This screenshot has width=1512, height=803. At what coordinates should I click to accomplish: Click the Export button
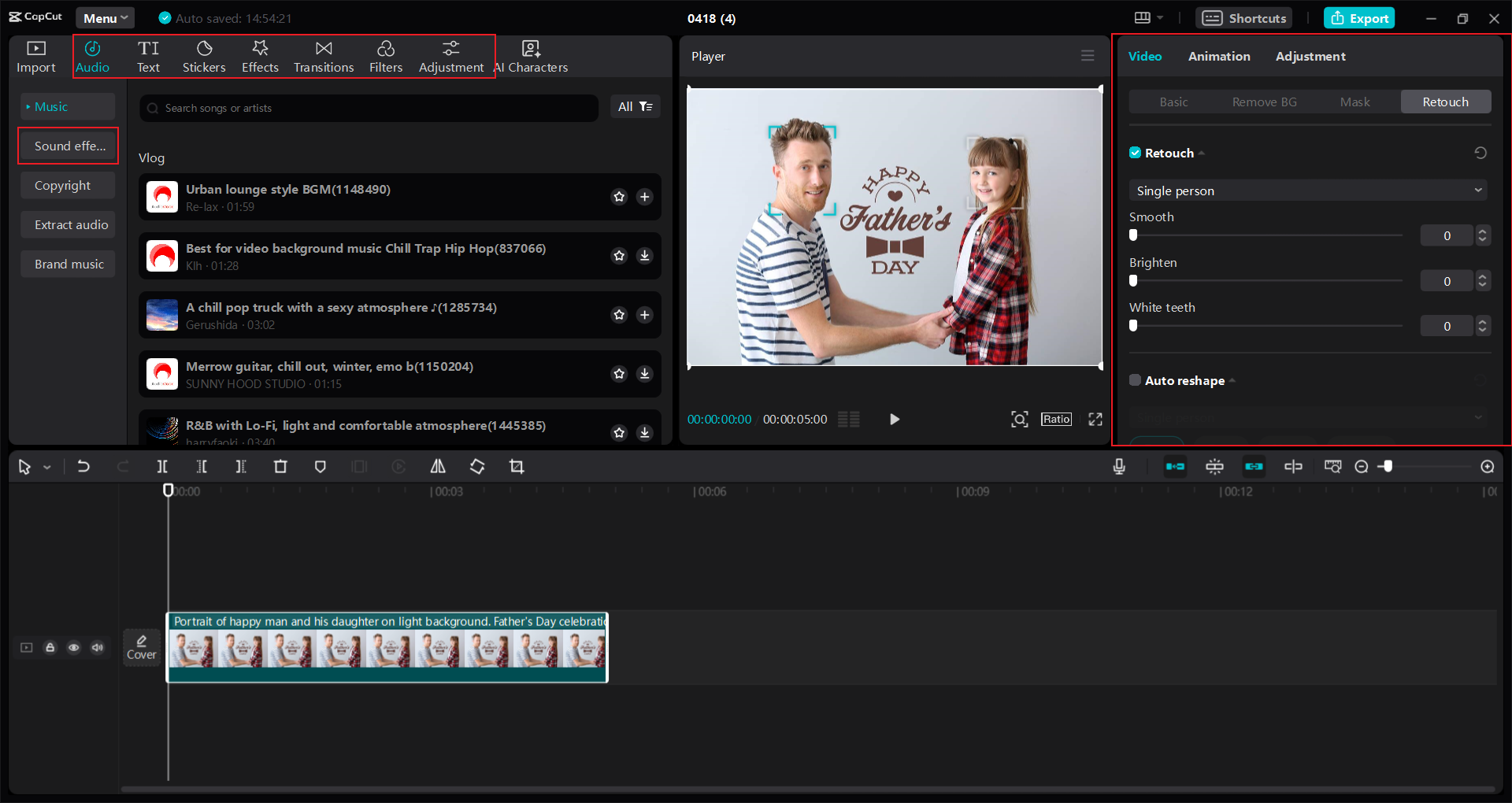(x=1358, y=17)
